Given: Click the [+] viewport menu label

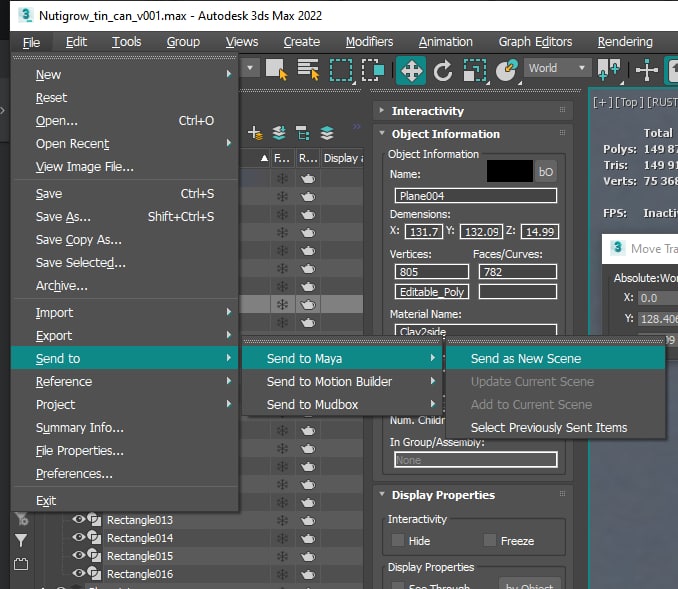Looking at the screenshot, I should (x=603, y=102).
